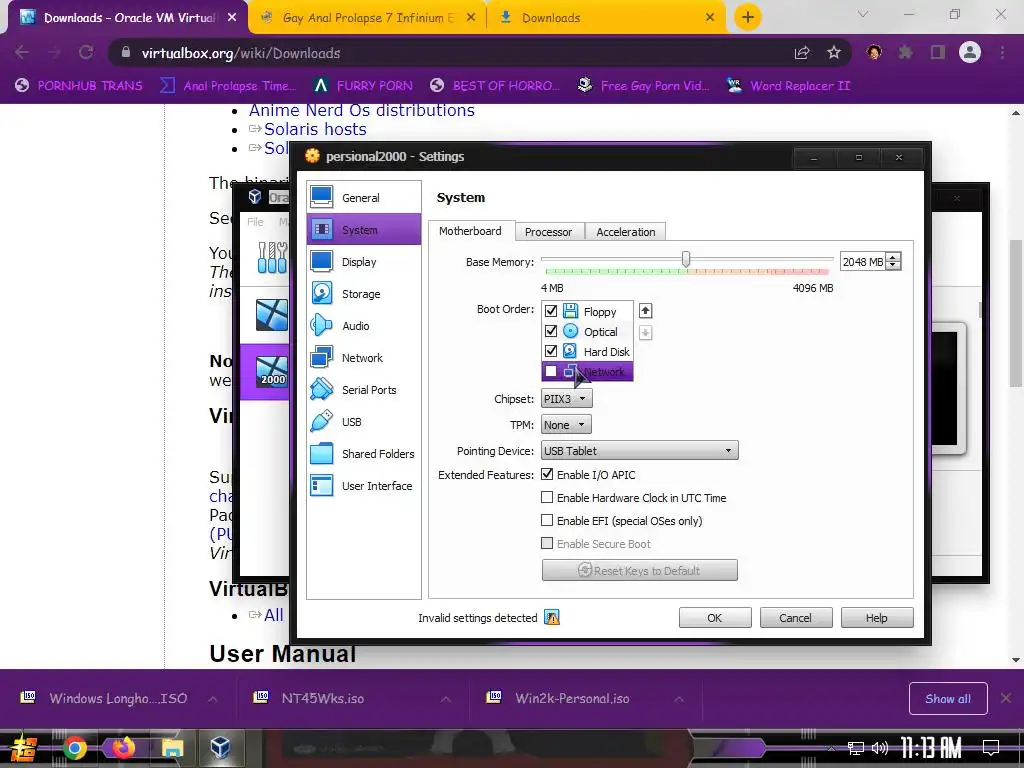The height and width of the screenshot is (768, 1024).
Task: Select the Shared Folders category
Action: [x=363, y=454]
